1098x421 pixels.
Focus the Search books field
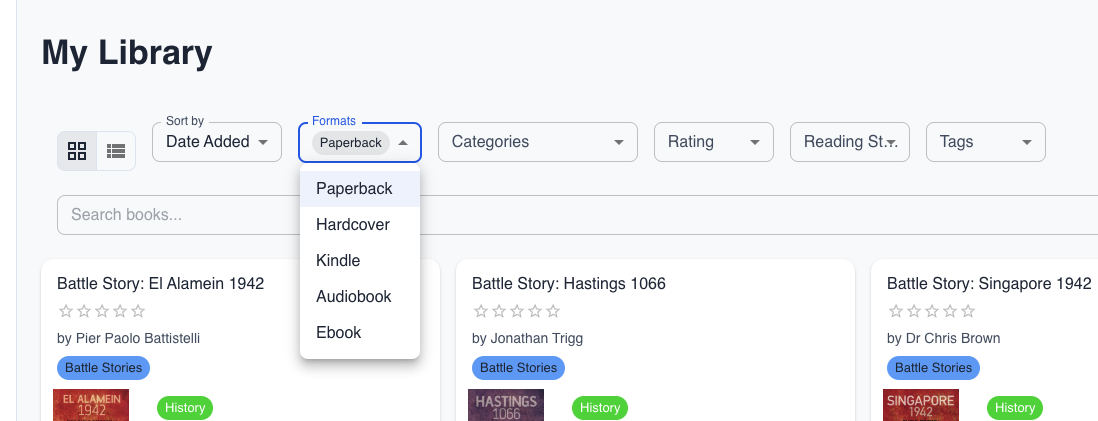click(577, 215)
